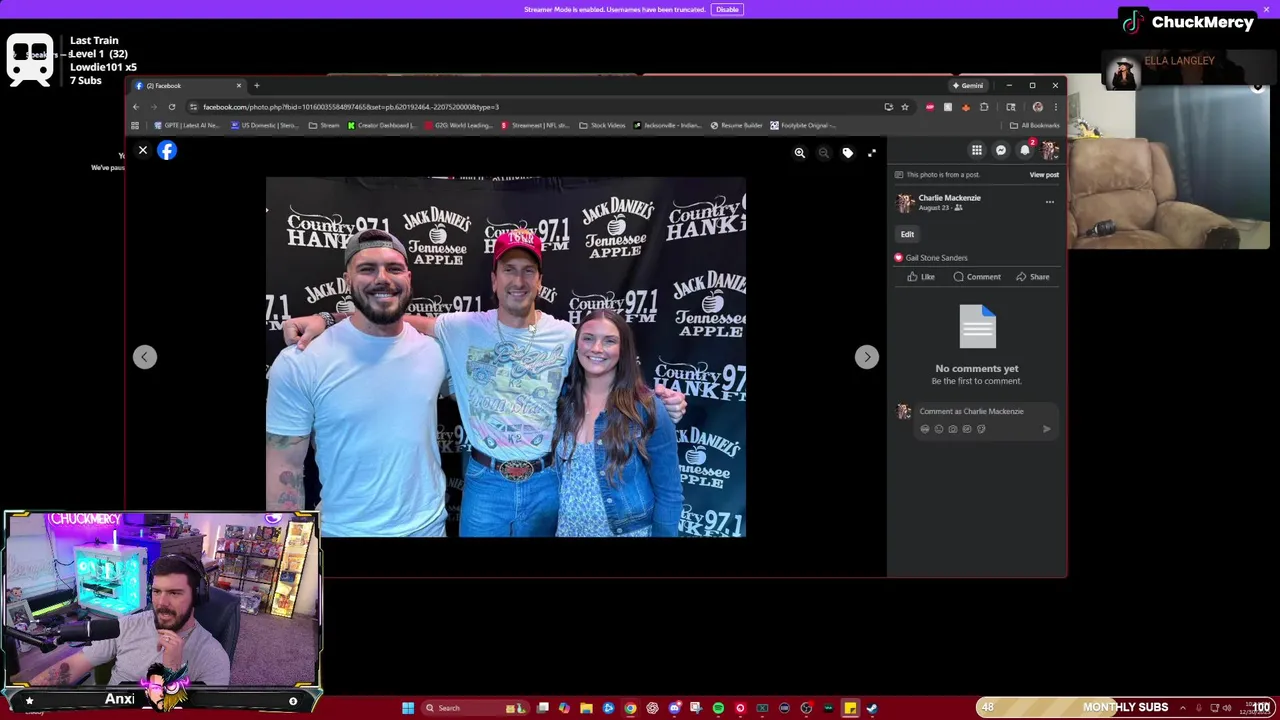1280x720 pixels.
Task: Open Discord from the taskbar
Action: pos(674,708)
